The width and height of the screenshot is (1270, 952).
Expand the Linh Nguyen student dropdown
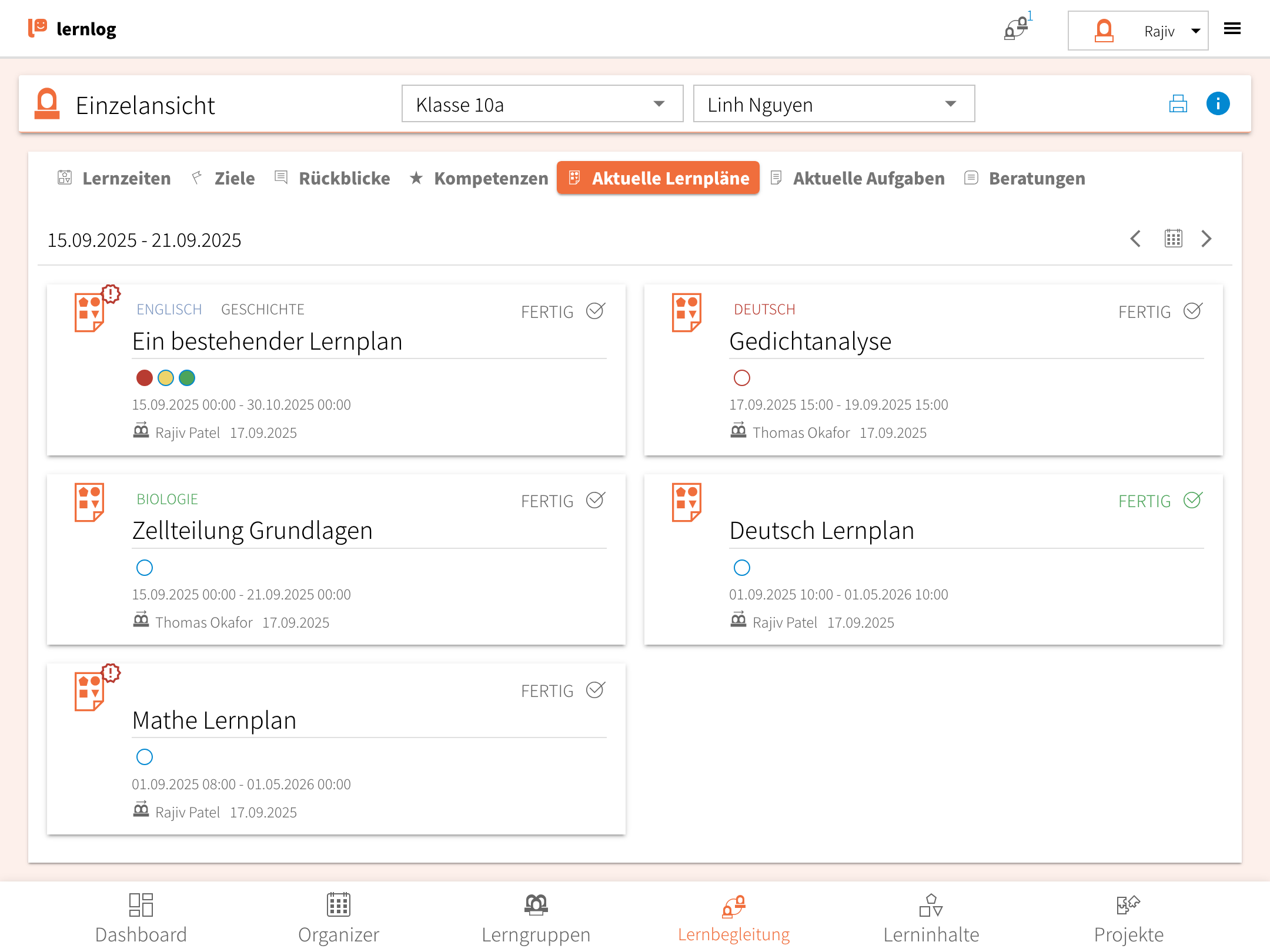click(833, 104)
